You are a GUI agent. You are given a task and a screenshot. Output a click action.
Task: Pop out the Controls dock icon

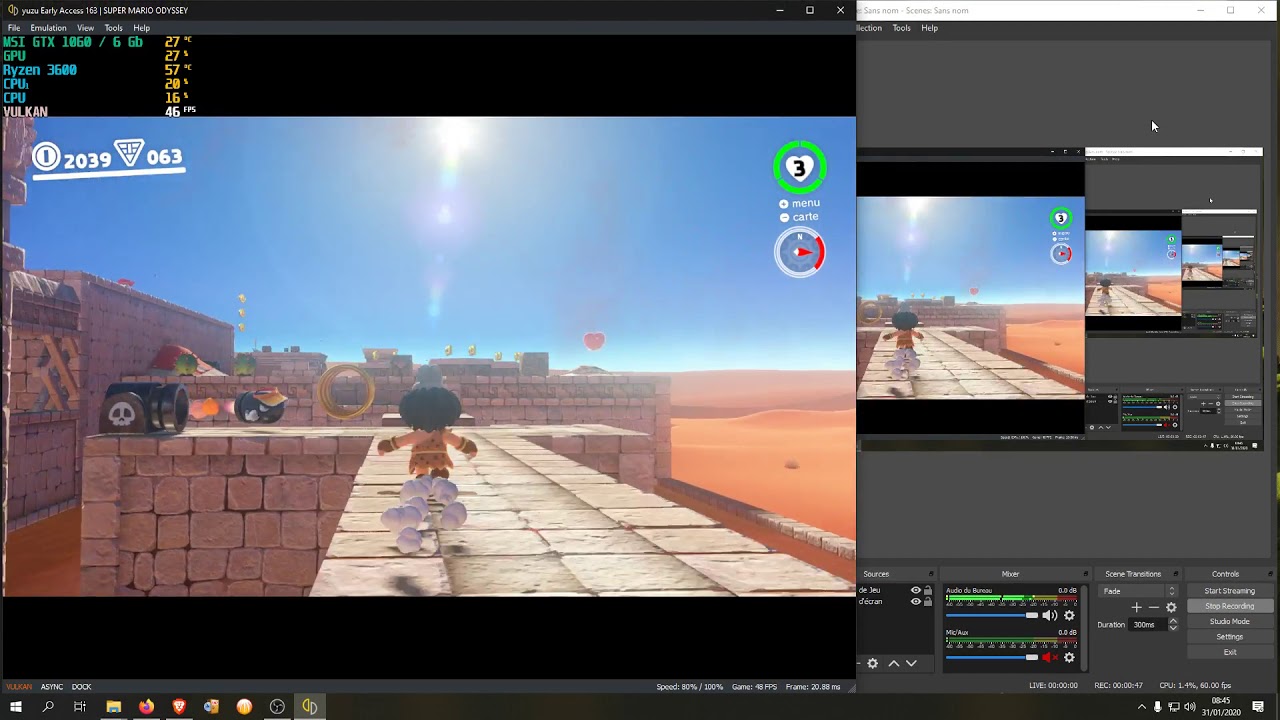[x=1270, y=574]
